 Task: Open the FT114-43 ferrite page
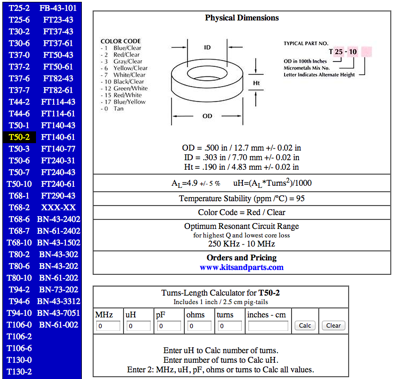pos(58,102)
